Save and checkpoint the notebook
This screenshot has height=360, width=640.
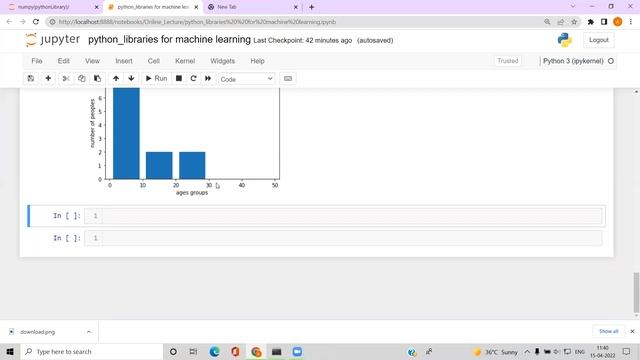click(31, 78)
